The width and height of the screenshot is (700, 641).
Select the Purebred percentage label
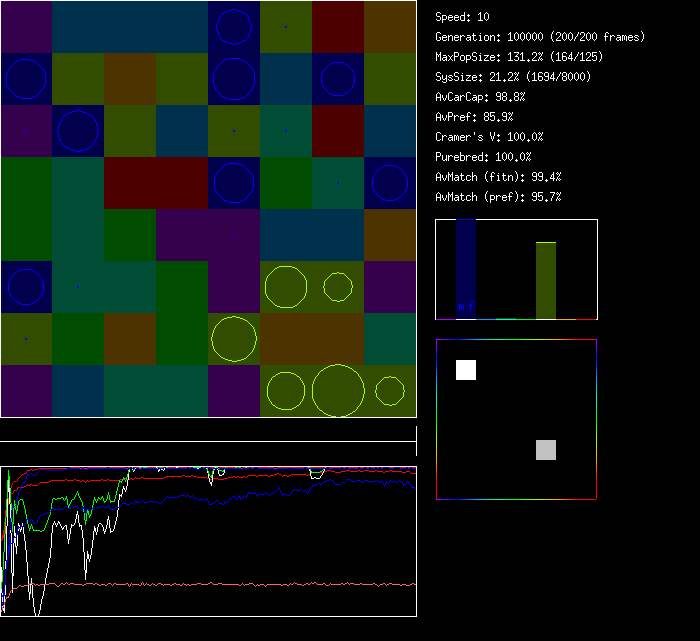(x=484, y=157)
